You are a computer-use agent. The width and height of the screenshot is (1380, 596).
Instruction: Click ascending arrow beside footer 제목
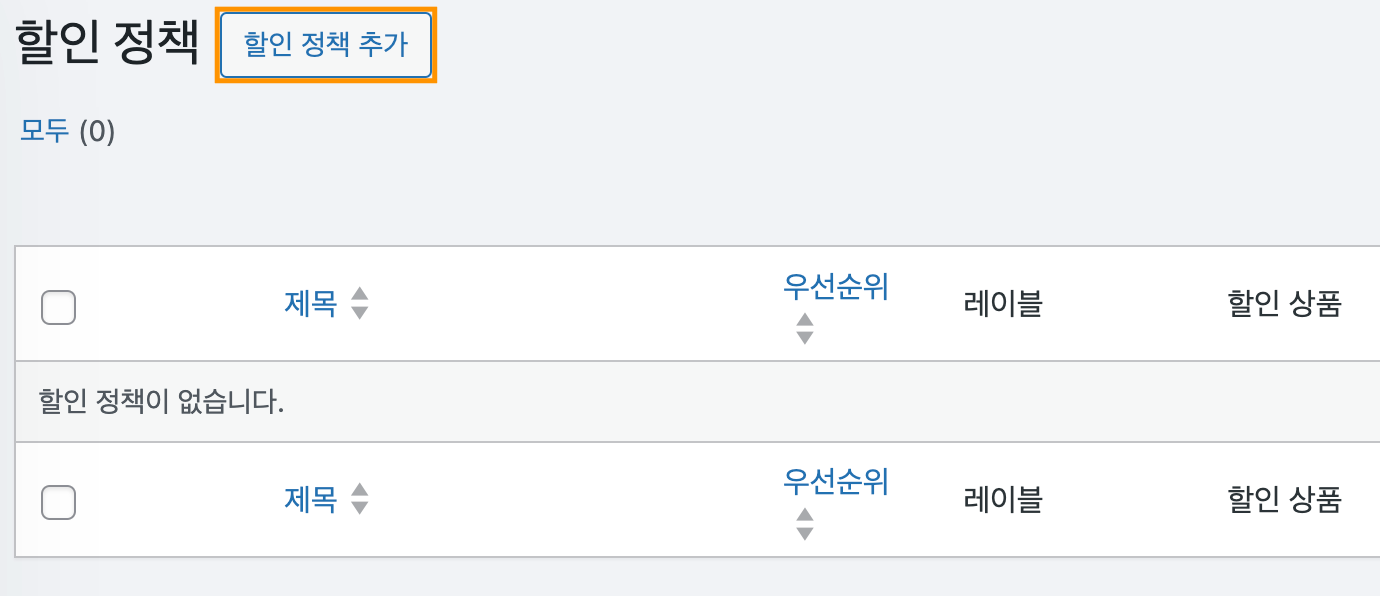[360, 490]
